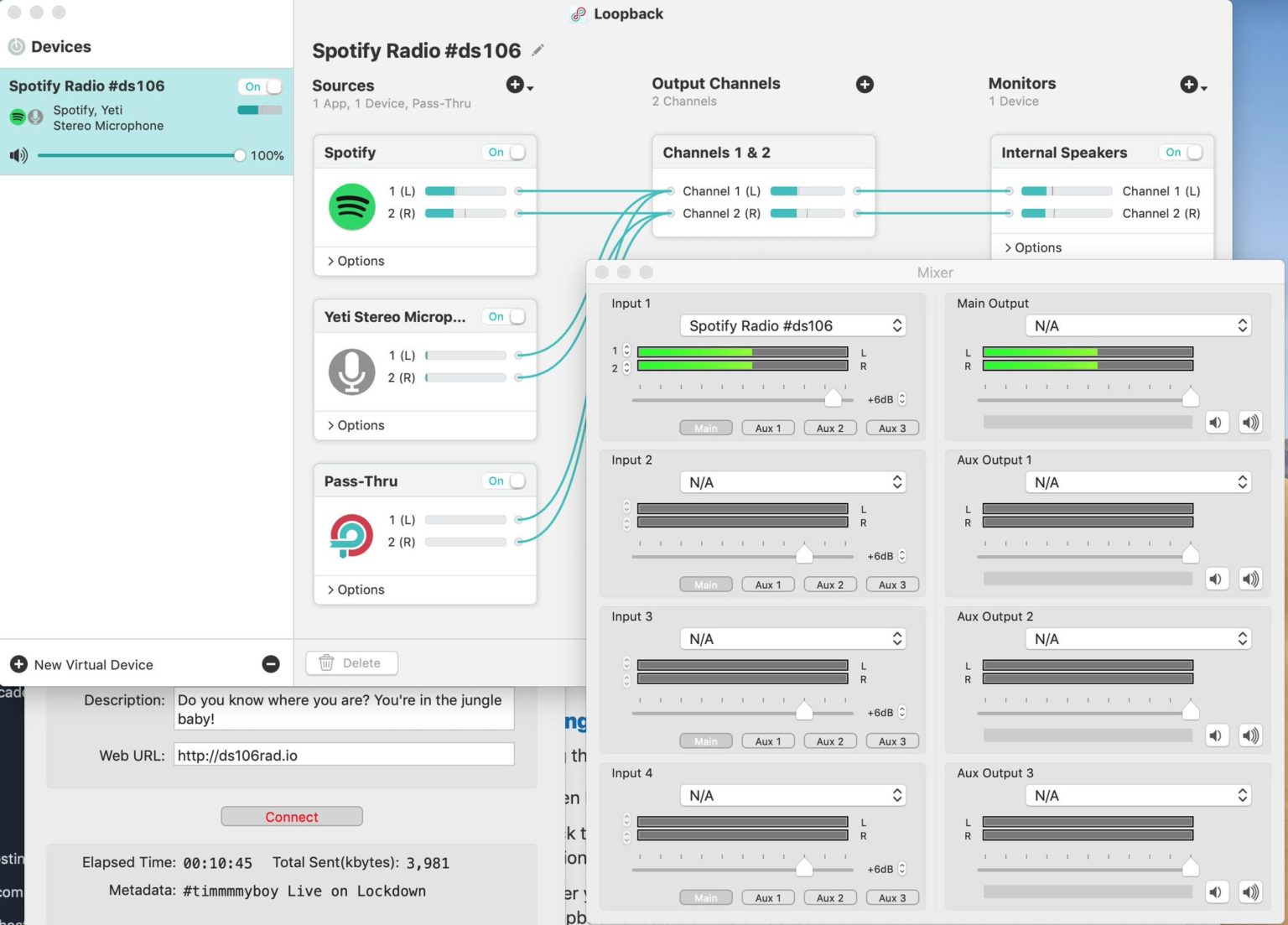The width and height of the screenshot is (1288, 925).
Task: Enable Aux 2 routing for Input 2
Action: pos(830,585)
